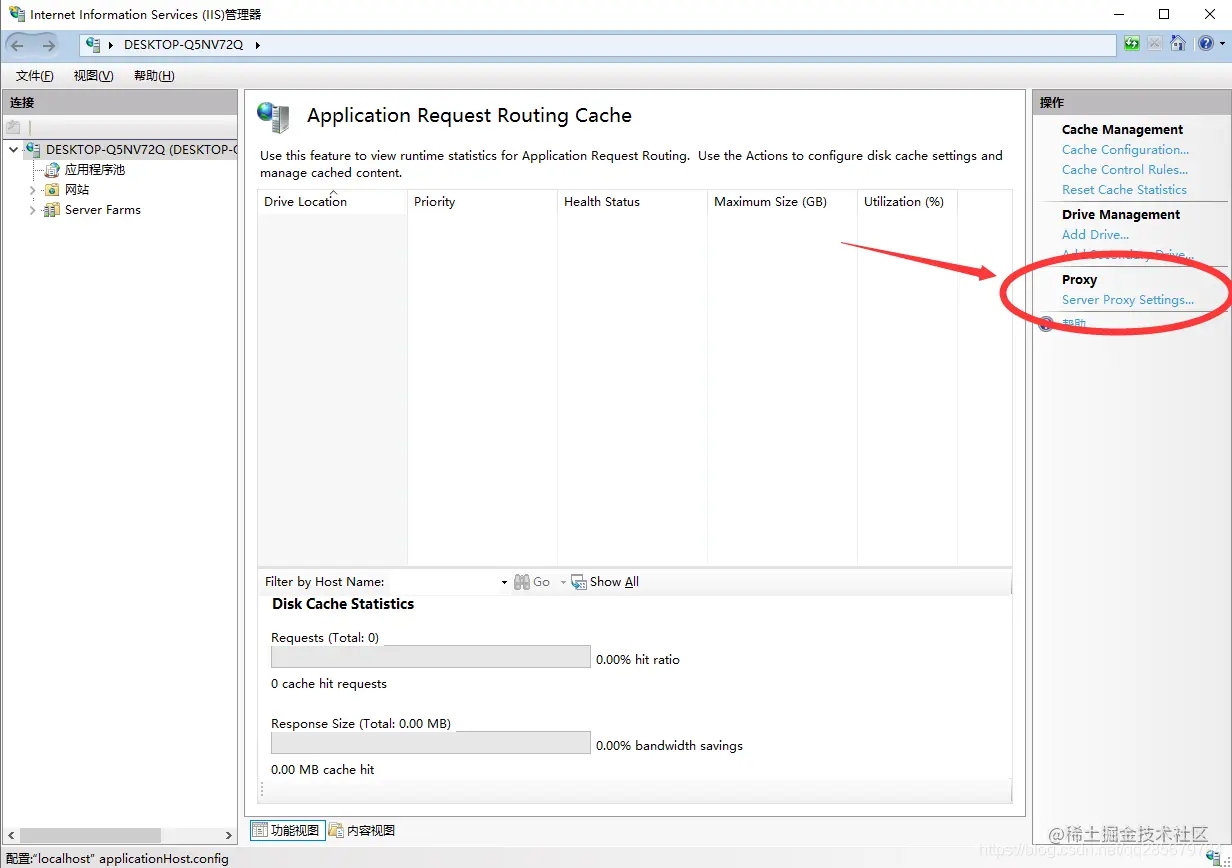The image size is (1232, 868).
Task: Click right arrow of connections scrollbar
Action: [229, 835]
